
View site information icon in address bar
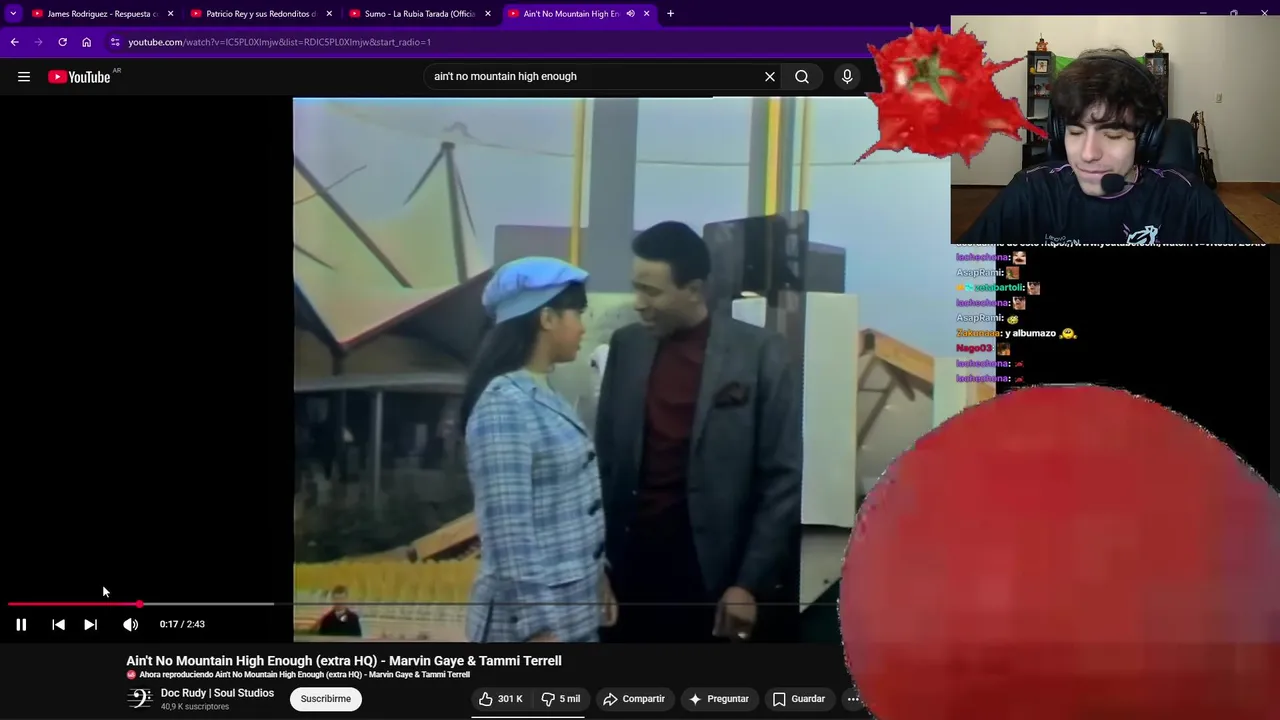point(115,42)
